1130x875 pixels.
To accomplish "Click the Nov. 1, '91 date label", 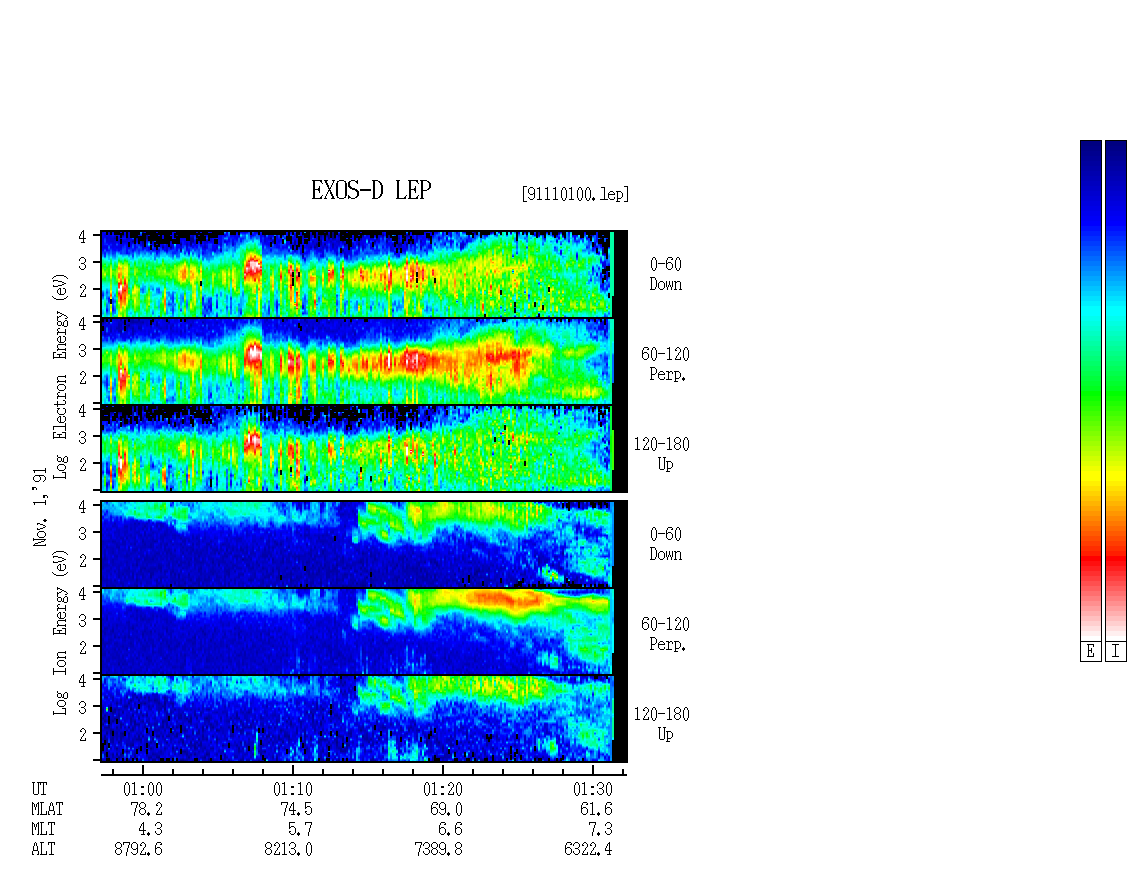I will tap(40, 507).
